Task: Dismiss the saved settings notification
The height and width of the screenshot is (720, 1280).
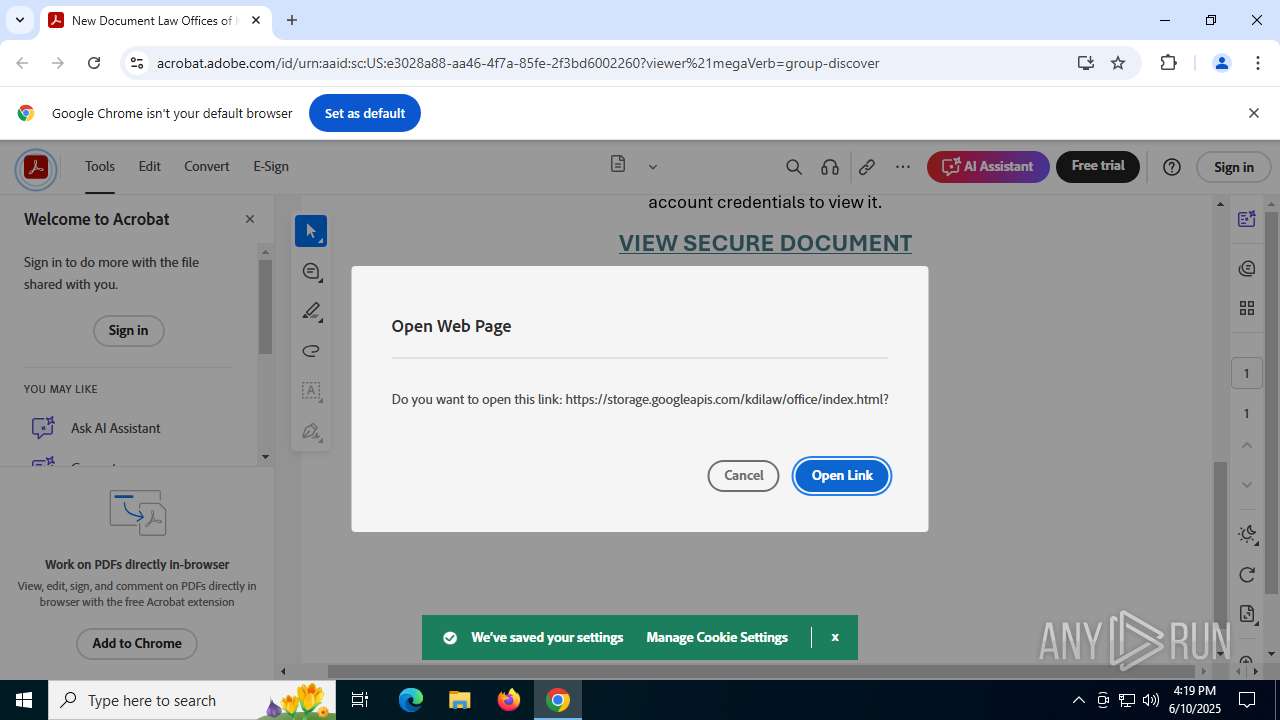Action: [x=835, y=638]
